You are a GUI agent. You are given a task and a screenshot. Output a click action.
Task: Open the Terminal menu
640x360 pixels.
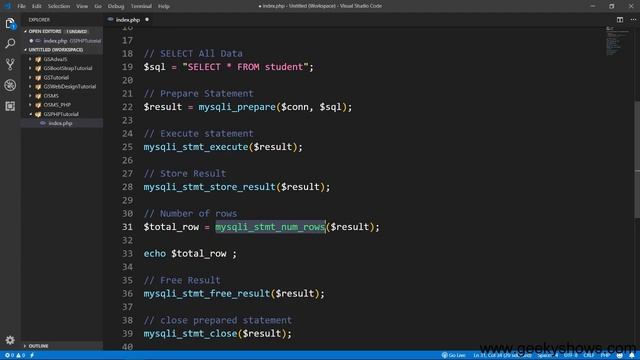pyautogui.click(x=141, y=6)
